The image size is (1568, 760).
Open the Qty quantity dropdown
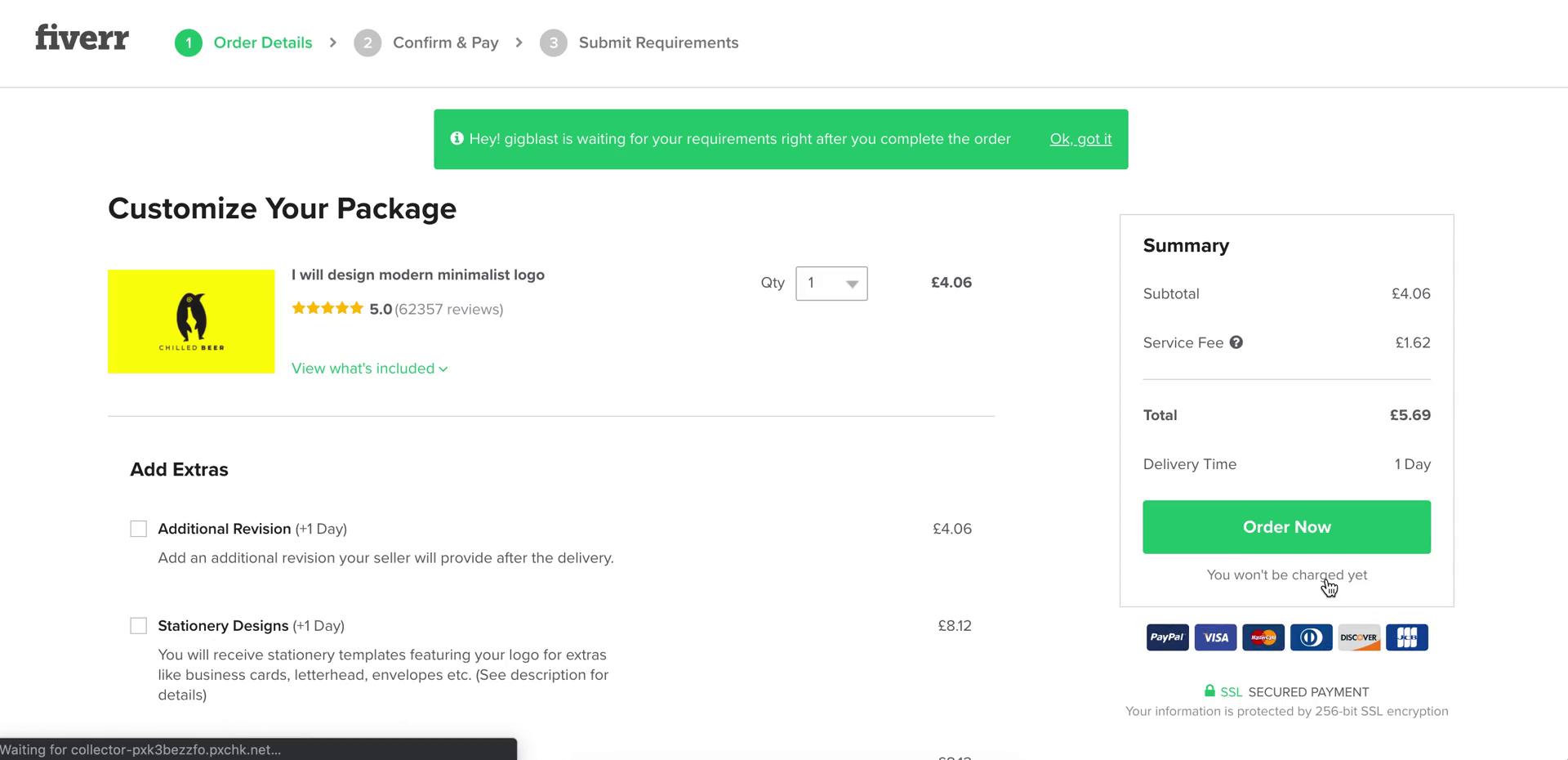831,284
